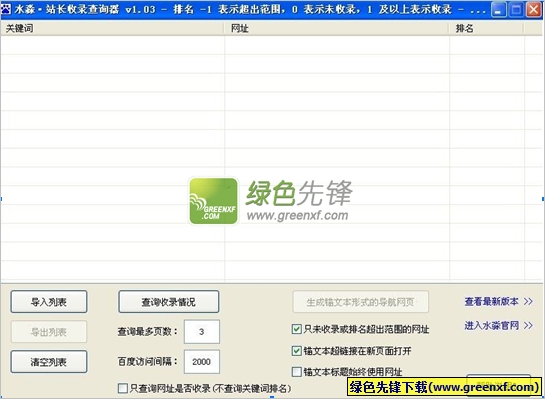
Task: Close the 站长收录查询器 window
Action: point(534,9)
